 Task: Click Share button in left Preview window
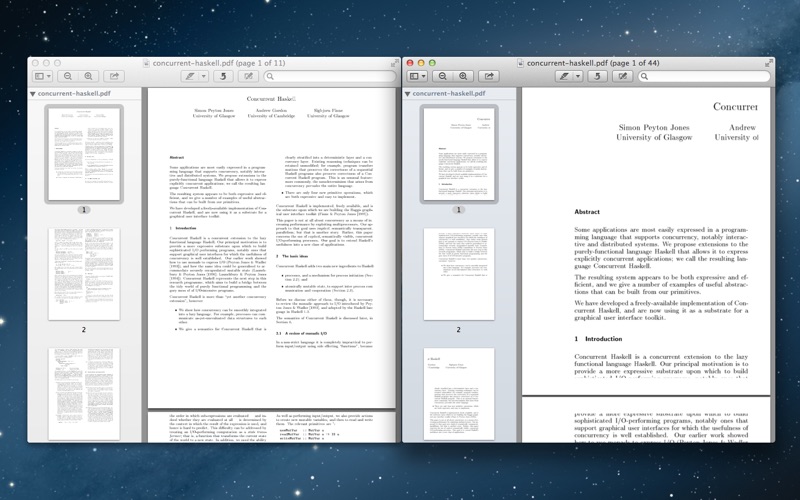coord(114,76)
